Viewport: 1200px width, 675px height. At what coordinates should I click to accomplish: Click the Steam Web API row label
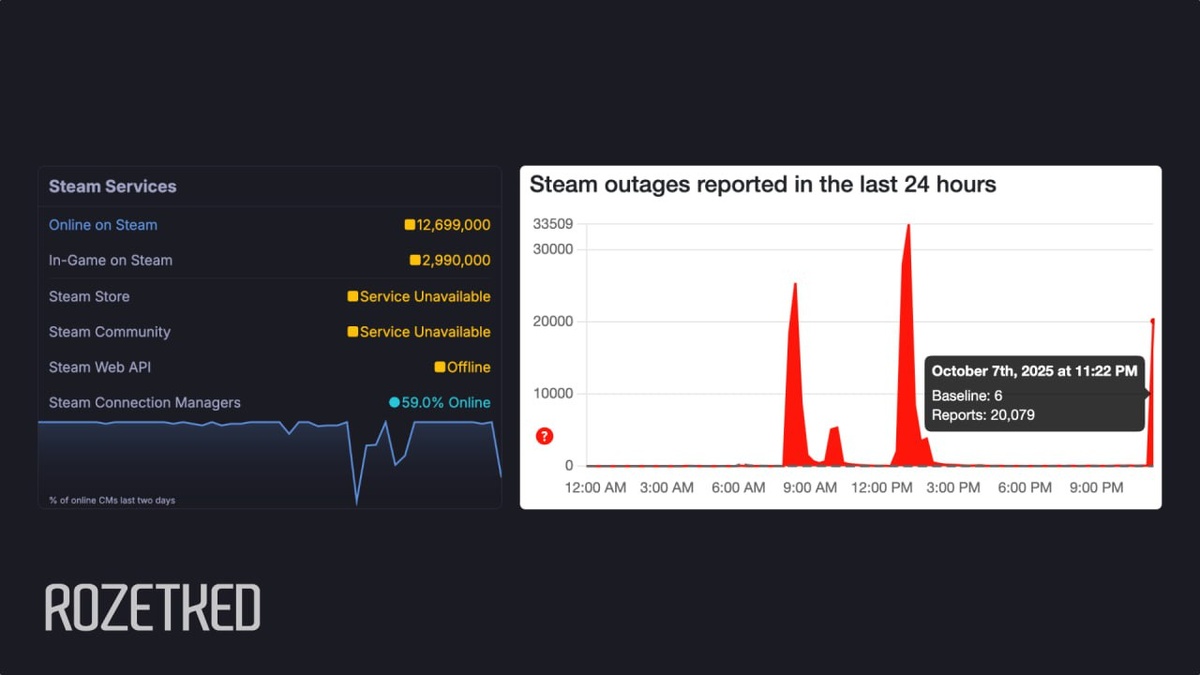pyautogui.click(x=100, y=367)
